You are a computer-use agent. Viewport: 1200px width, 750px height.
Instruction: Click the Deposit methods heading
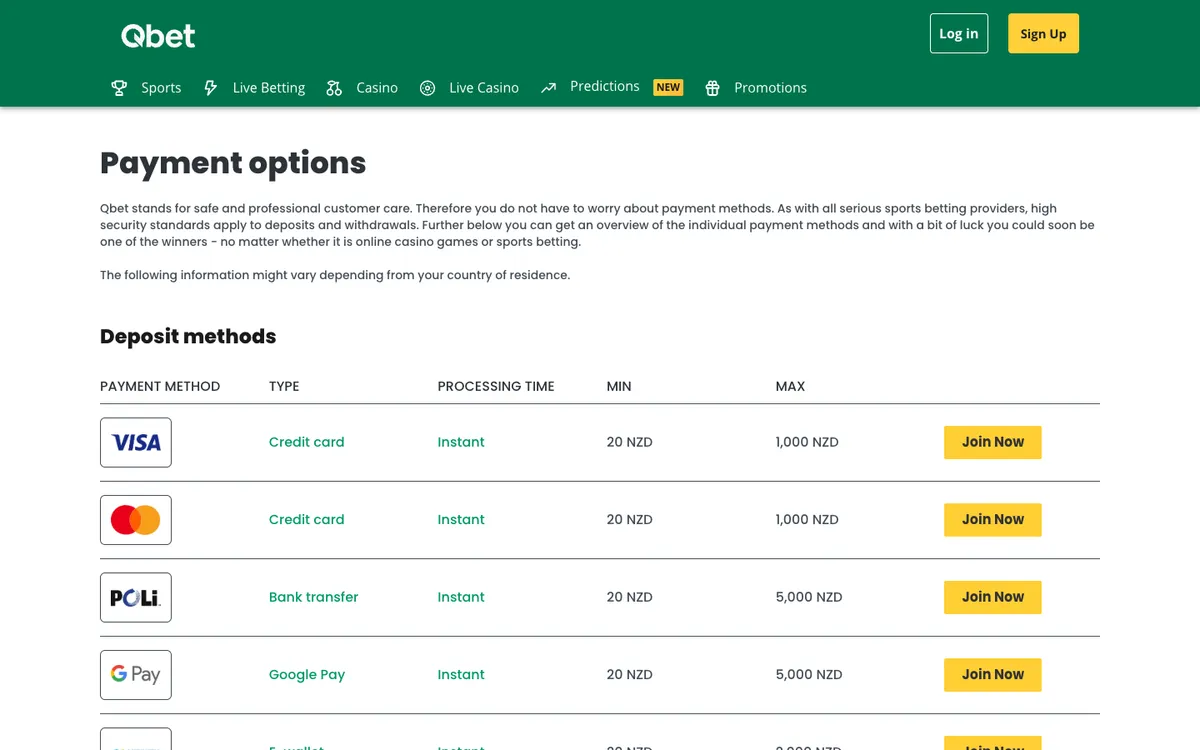click(x=188, y=337)
